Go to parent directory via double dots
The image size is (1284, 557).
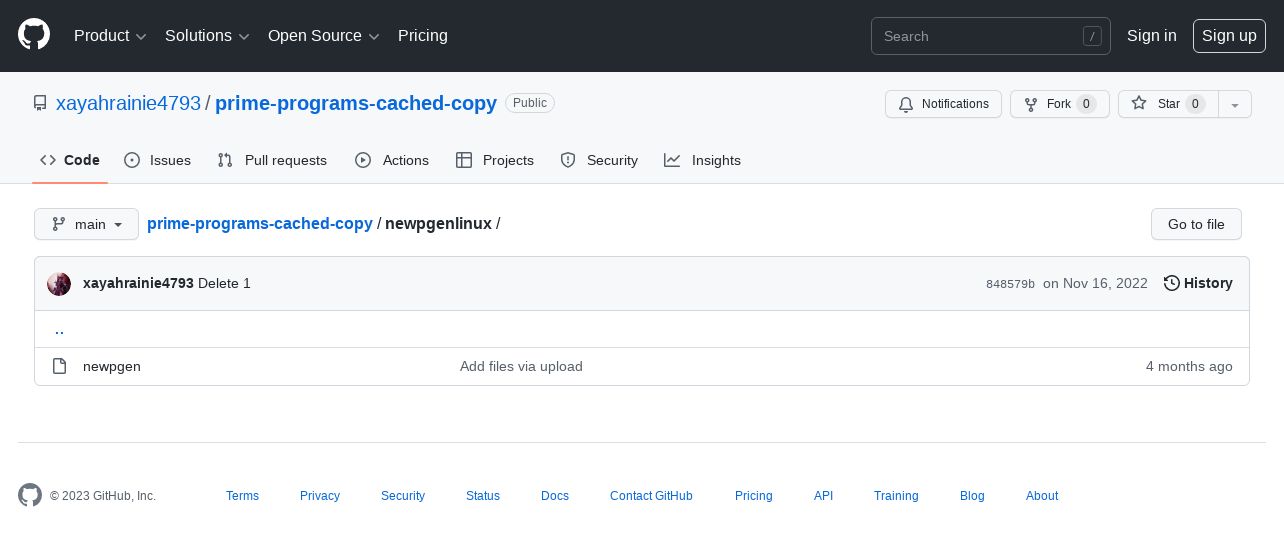click(59, 329)
